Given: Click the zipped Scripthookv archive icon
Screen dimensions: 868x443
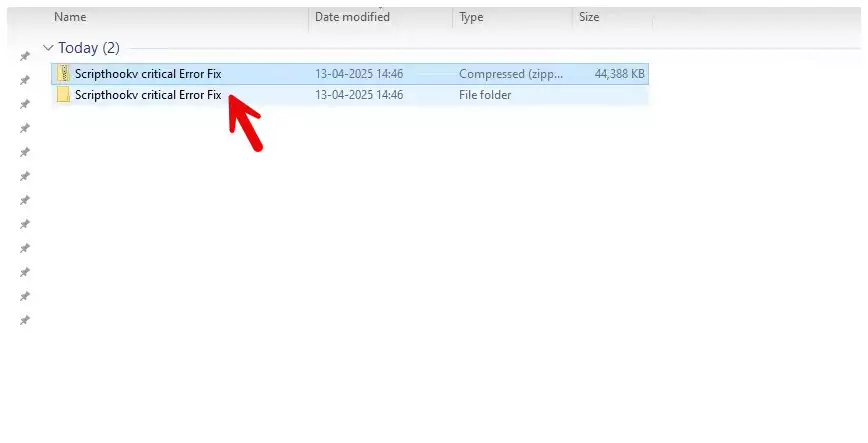Looking at the screenshot, I should point(64,73).
